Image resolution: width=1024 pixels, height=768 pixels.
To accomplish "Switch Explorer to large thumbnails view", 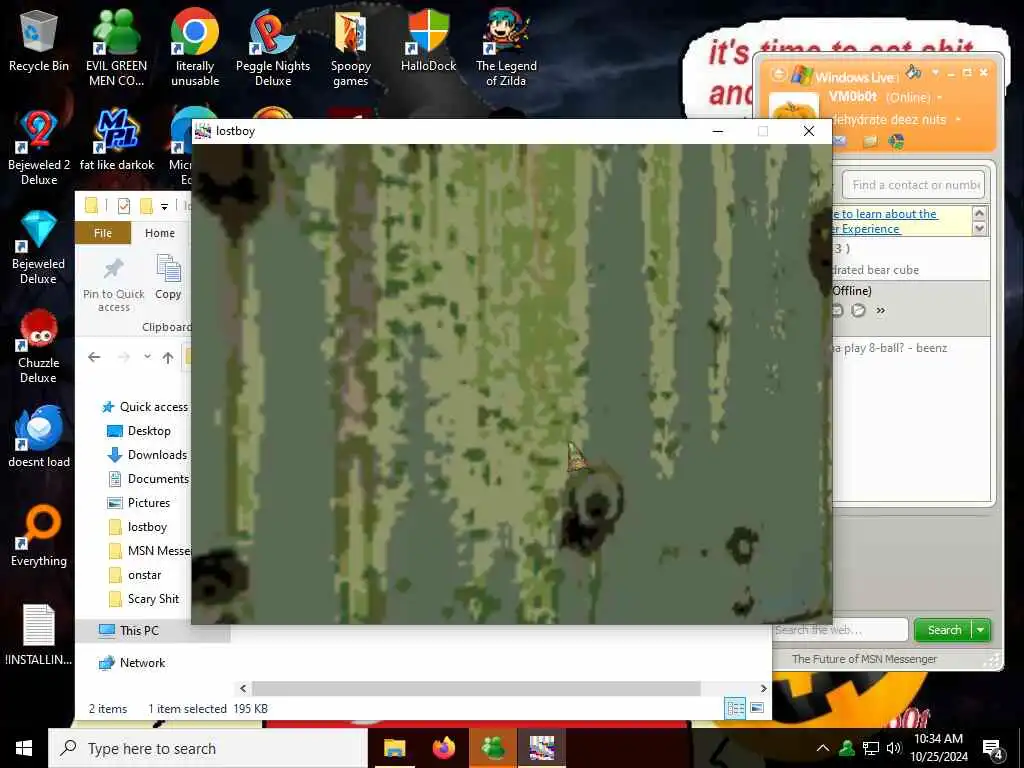I will [757, 708].
